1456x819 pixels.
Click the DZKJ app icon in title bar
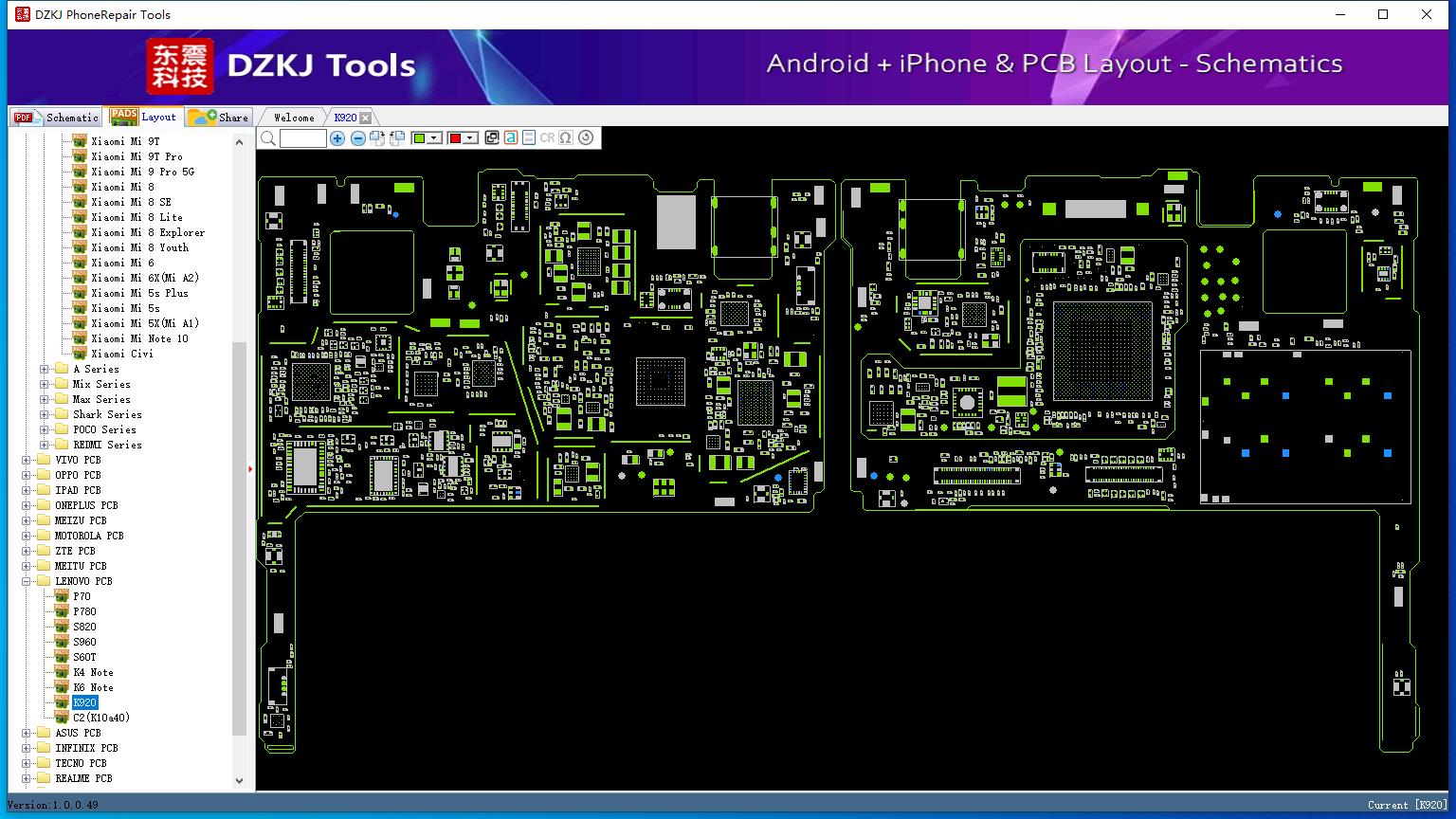pyautogui.click(x=23, y=14)
